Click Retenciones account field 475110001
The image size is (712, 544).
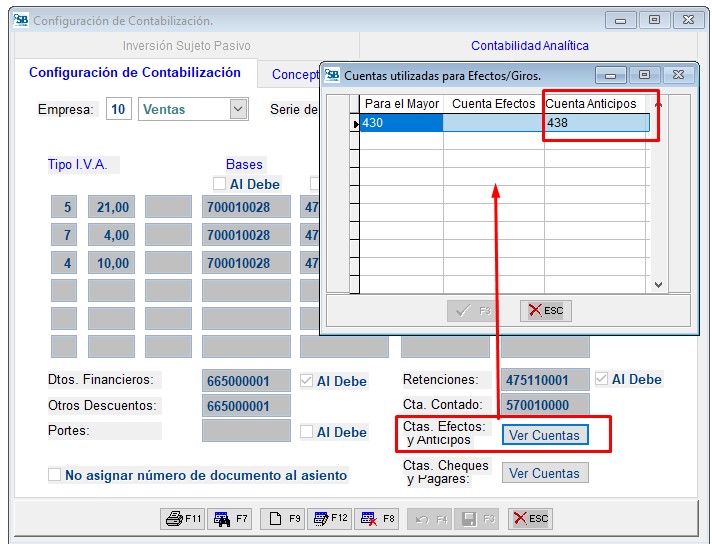pos(545,380)
